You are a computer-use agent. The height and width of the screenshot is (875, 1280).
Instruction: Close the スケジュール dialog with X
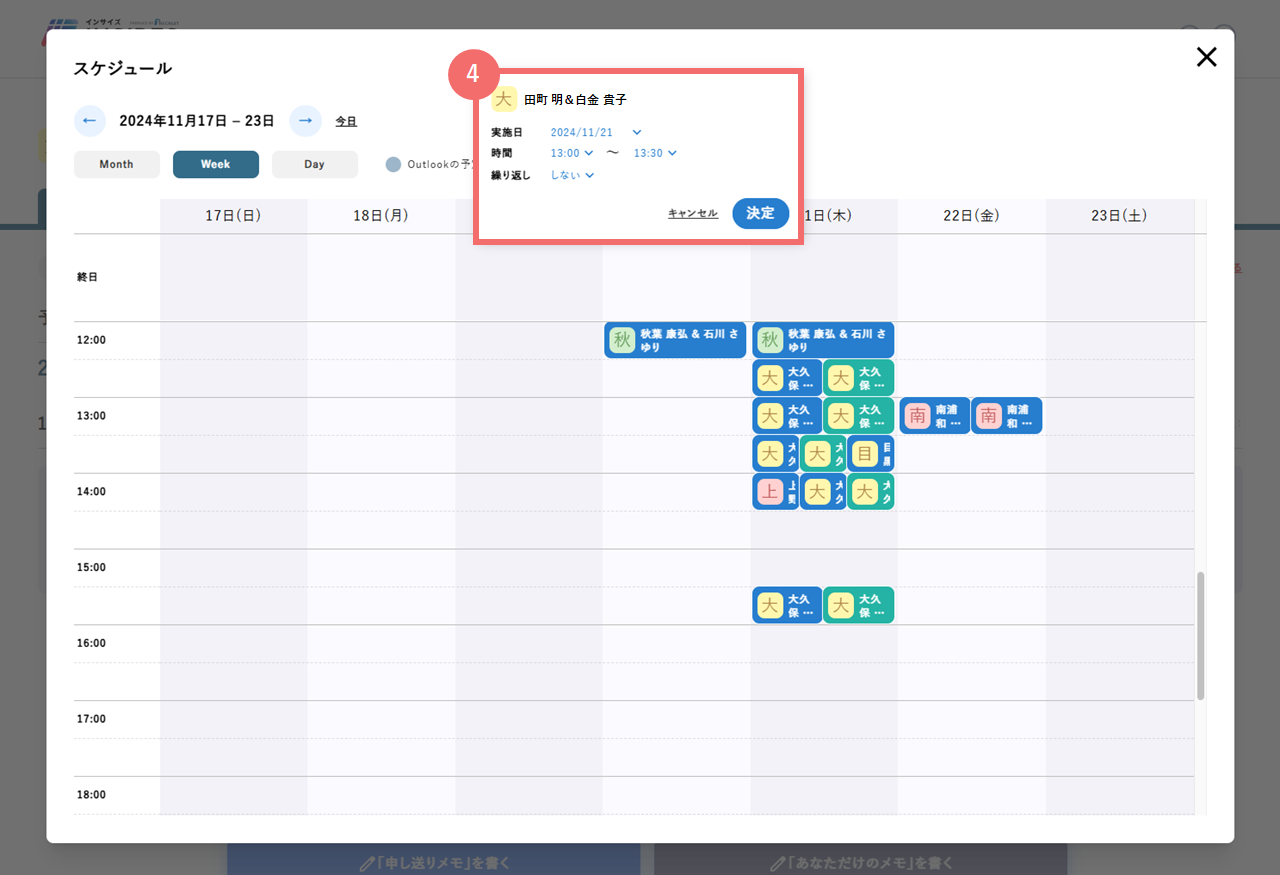pyautogui.click(x=1207, y=57)
